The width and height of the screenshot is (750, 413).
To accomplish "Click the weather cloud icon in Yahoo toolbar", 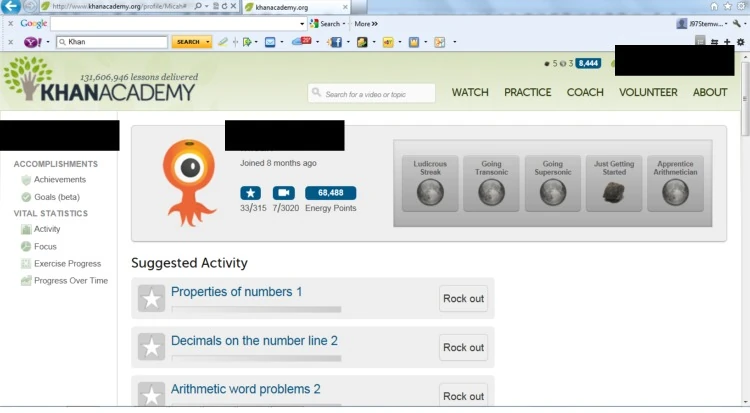I will point(301,42).
